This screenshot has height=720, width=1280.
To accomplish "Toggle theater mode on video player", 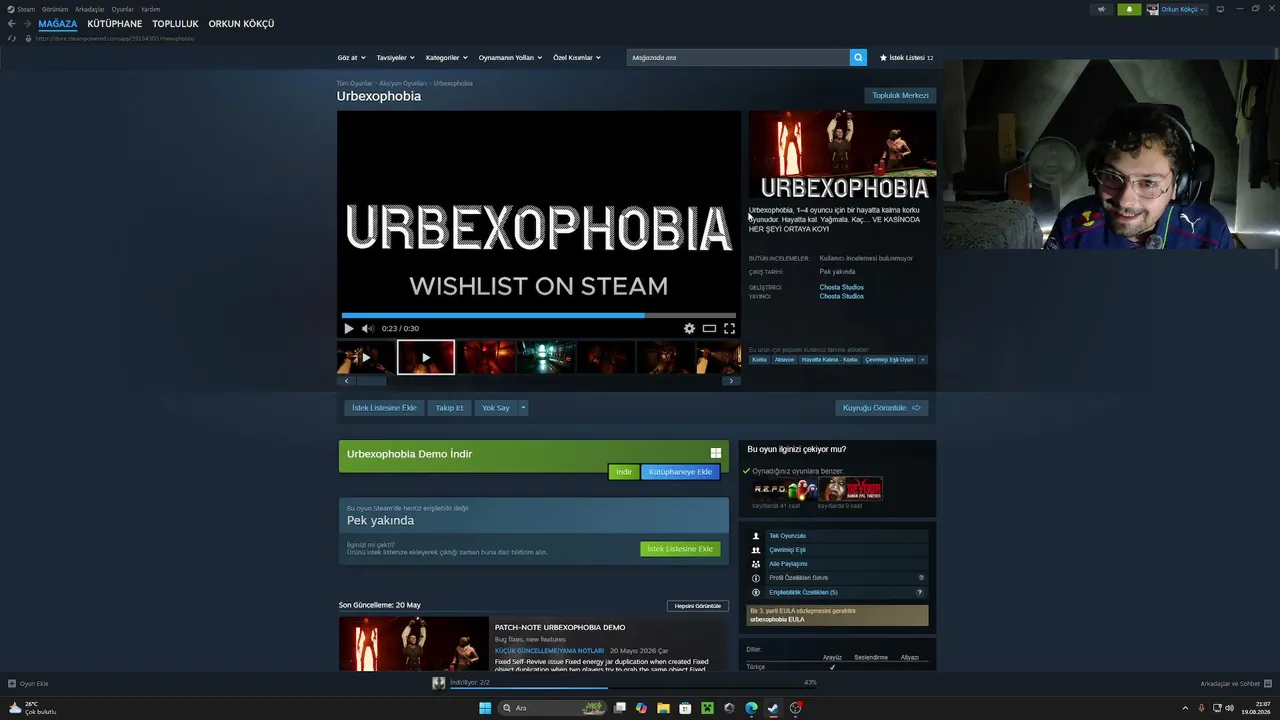I will (709, 328).
